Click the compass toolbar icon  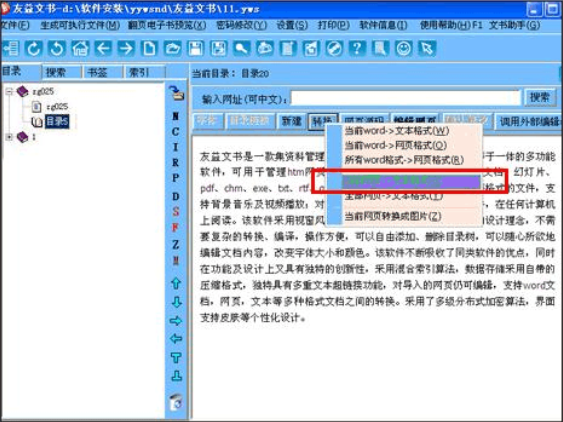(x=334, y=48)
